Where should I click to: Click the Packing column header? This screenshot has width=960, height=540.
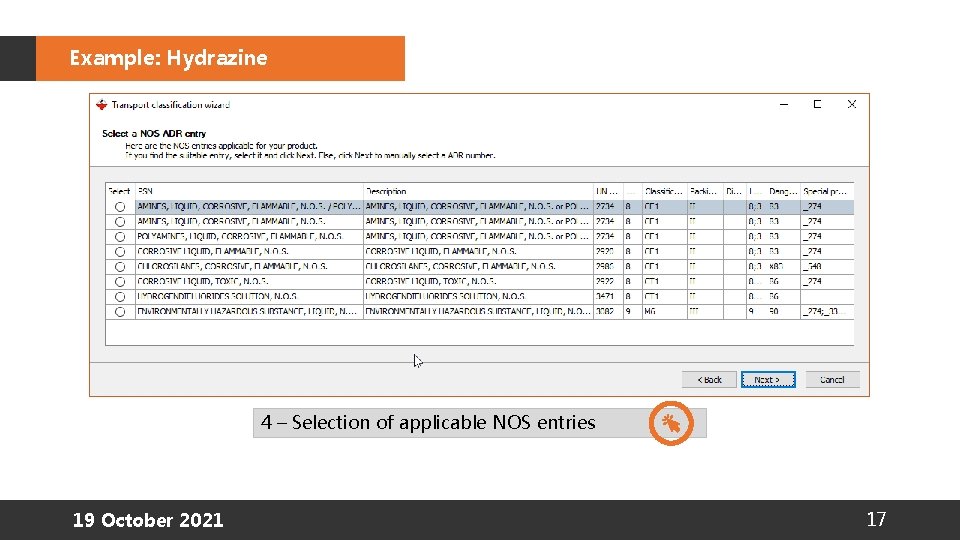tap(705, 191)
